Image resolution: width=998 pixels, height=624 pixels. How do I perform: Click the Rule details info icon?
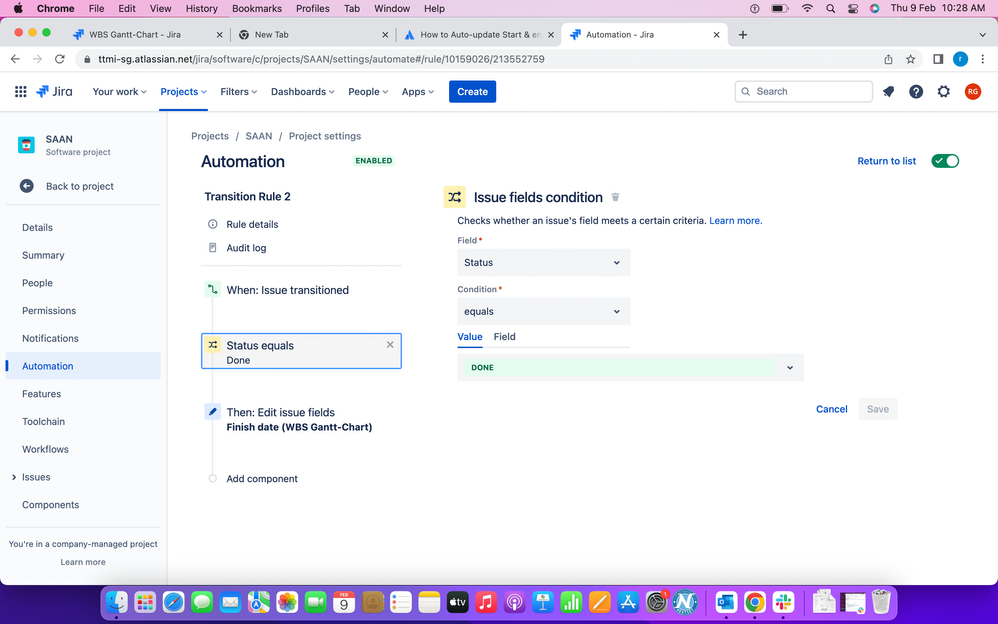213,224
